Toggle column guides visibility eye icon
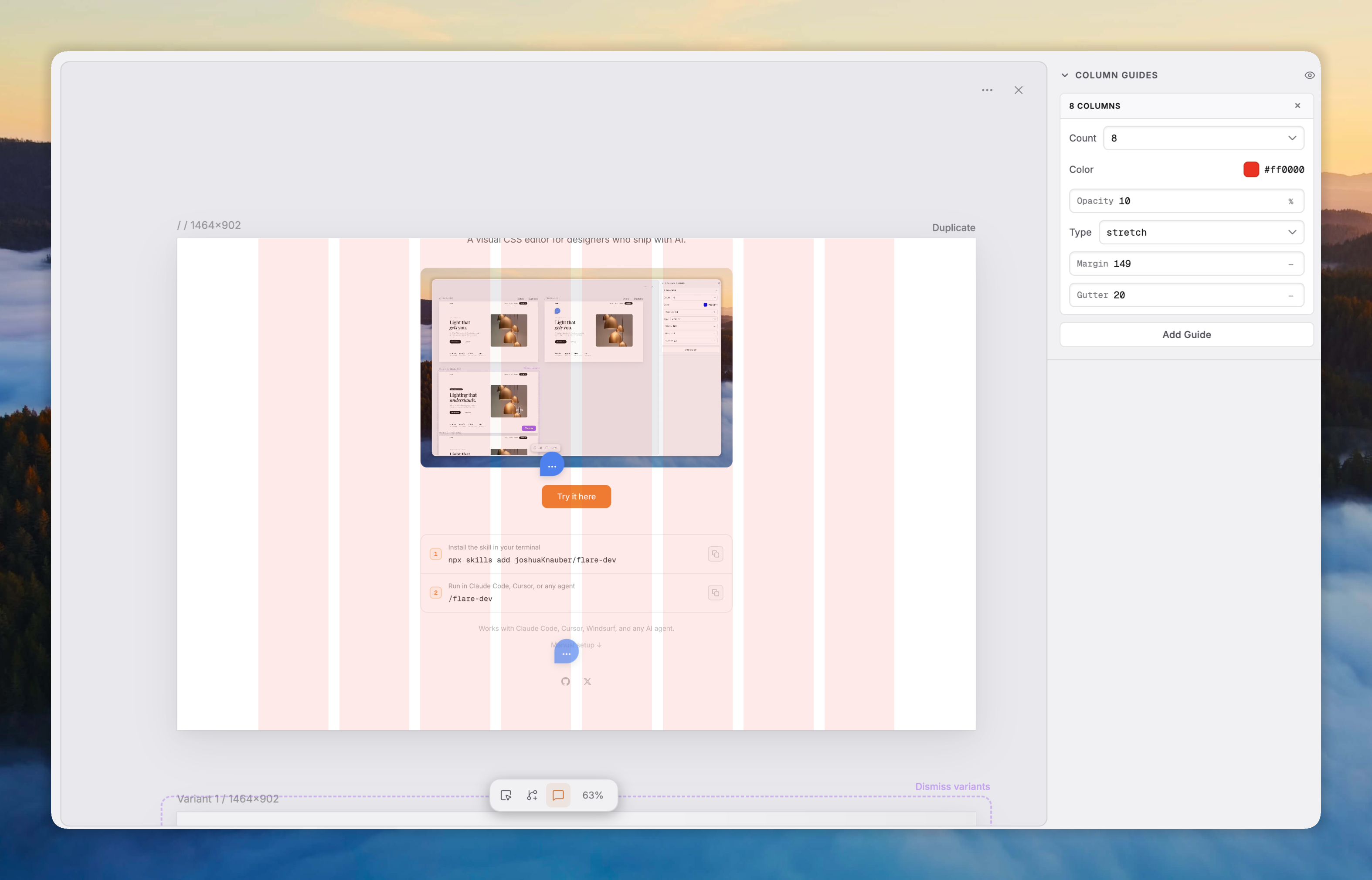This screenshot has height=880, width=1372. [1309, 75]
